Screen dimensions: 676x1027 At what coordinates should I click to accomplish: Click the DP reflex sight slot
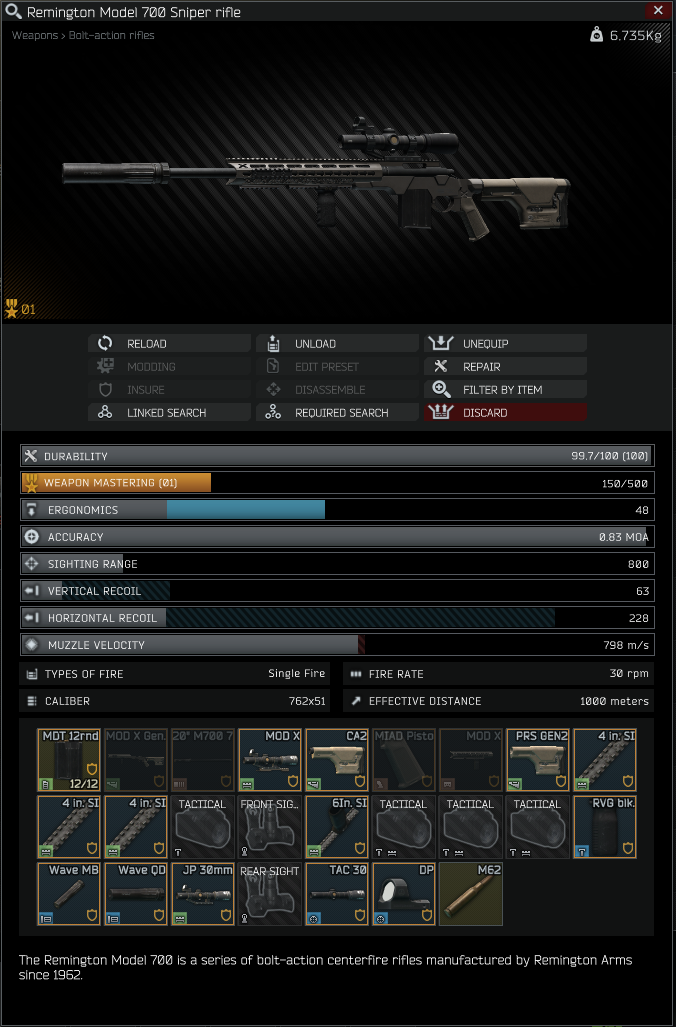404,894
